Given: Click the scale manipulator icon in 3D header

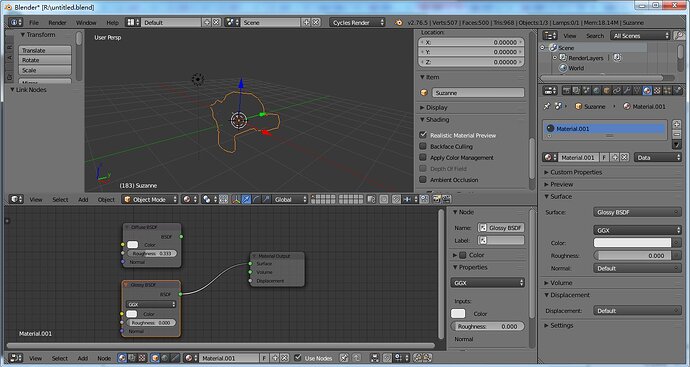Looking at the screenshot, I should click(x=266, y=199).
